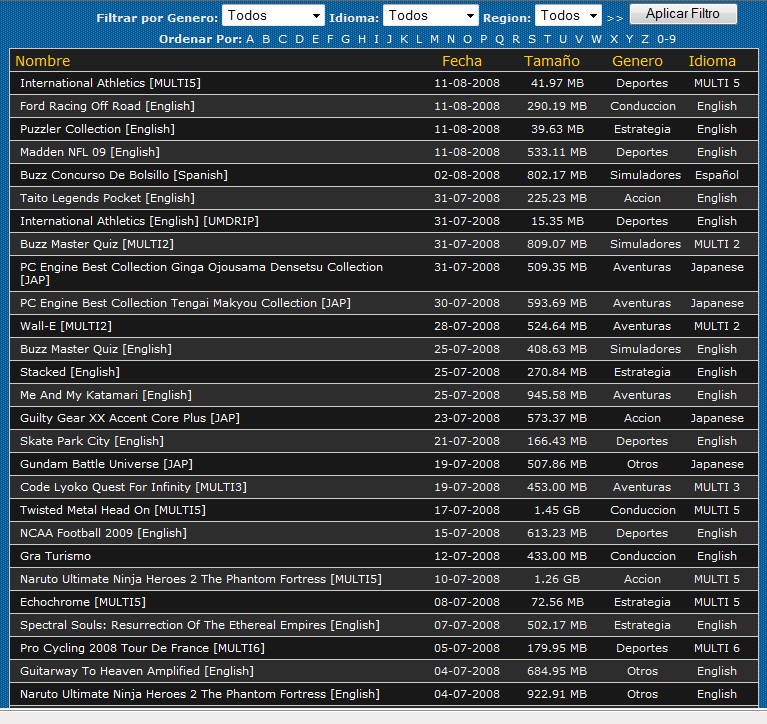Viewport: 767px width, 724px height.
Task: Open Naruto Ultimate Ninja Heroes 2 [MULTI5]
Action: (201, 579)
